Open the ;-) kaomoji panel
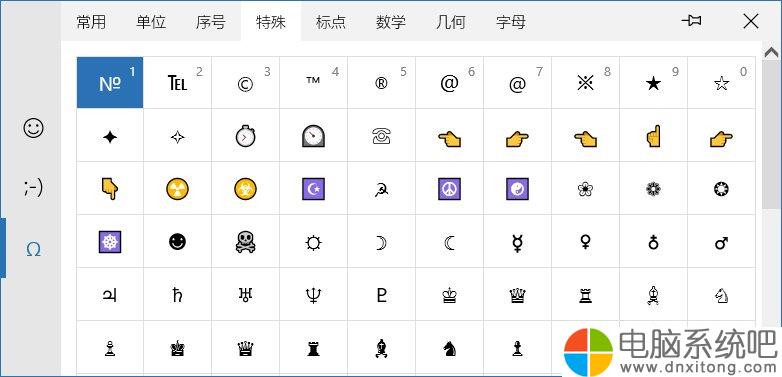This screenshot has width=782, height=377. (x=33, y=188)
